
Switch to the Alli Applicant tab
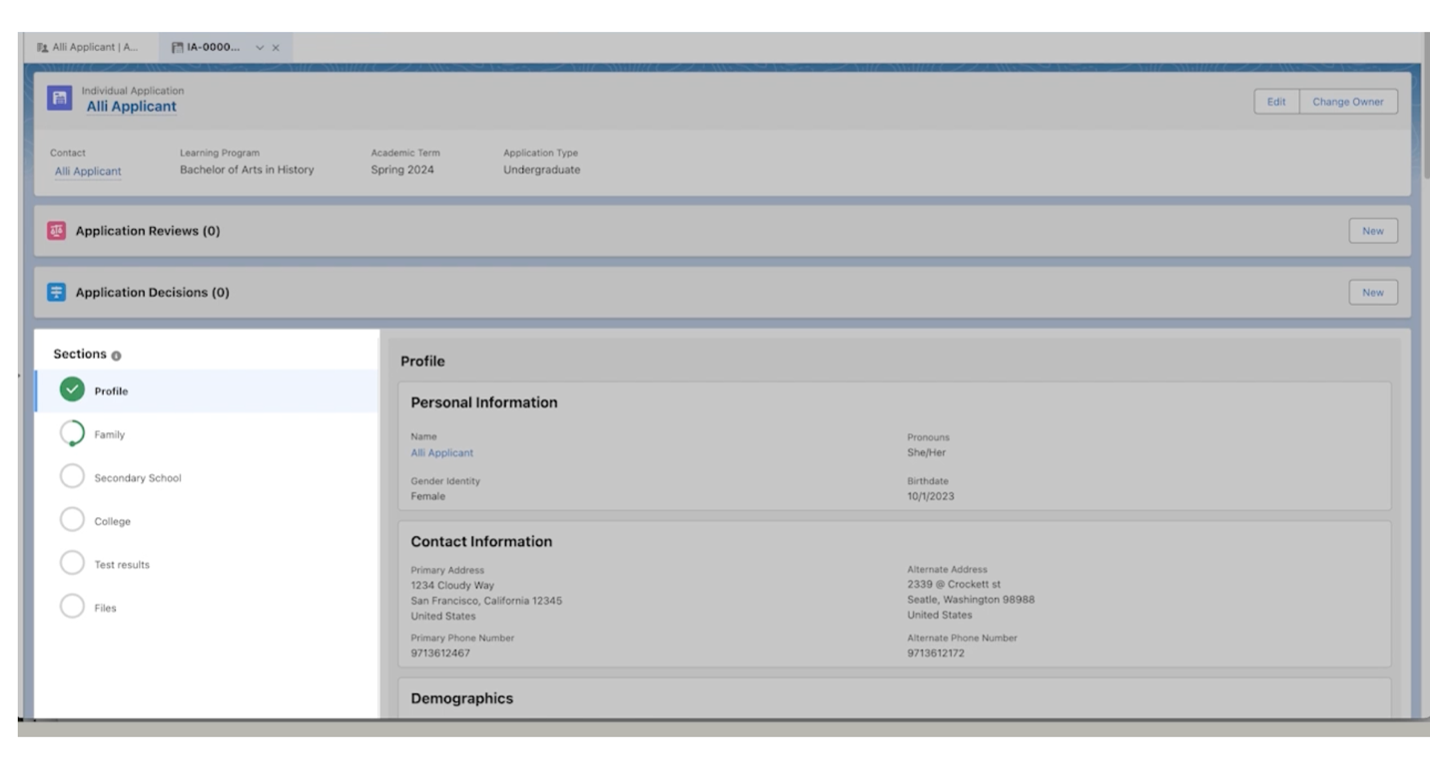pos(88,47)
